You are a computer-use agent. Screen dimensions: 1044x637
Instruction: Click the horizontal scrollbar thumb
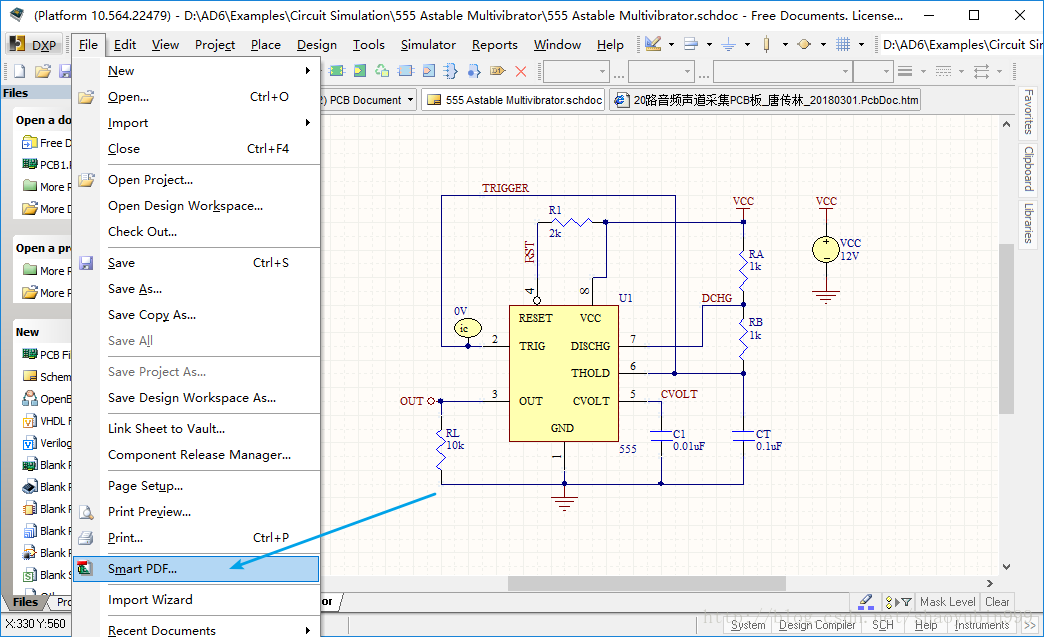(x=647, y=584)
